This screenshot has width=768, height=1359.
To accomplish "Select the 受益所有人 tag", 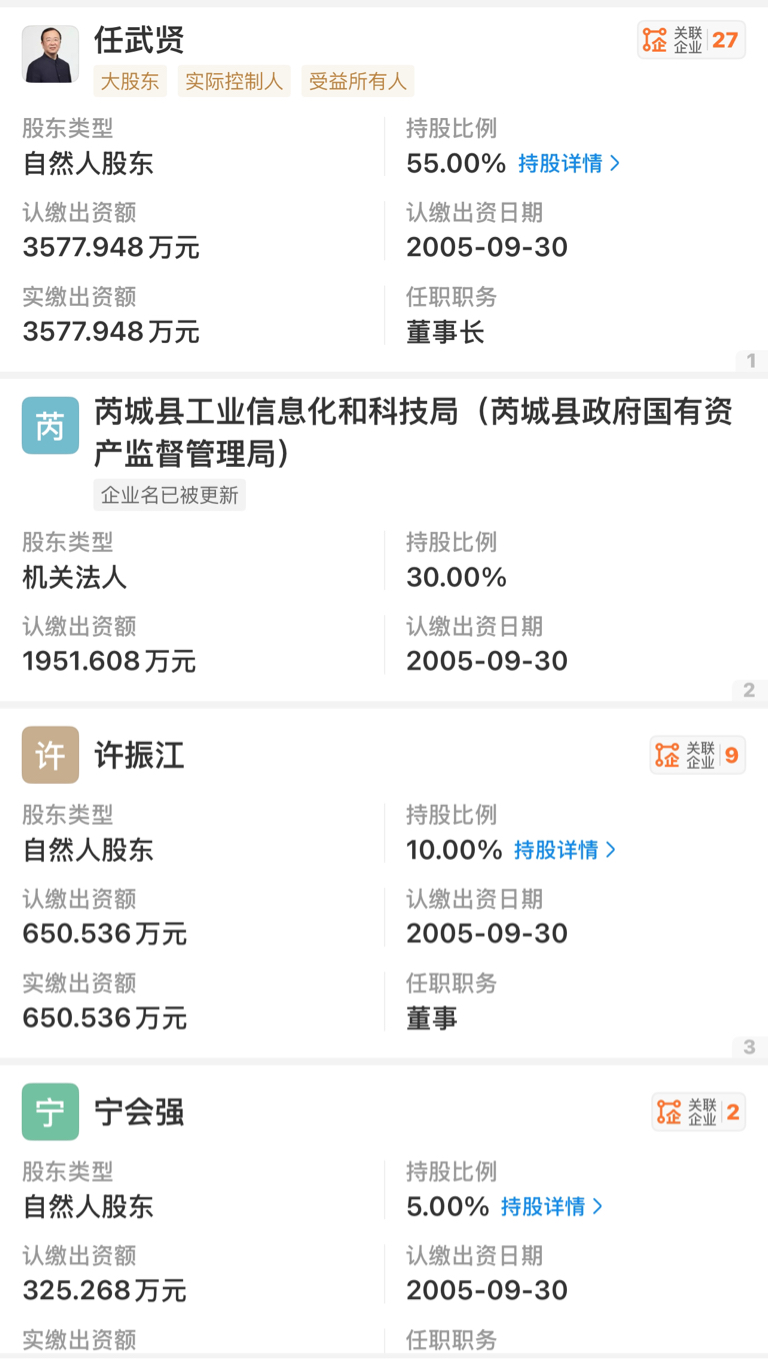I will click(357, 82).
